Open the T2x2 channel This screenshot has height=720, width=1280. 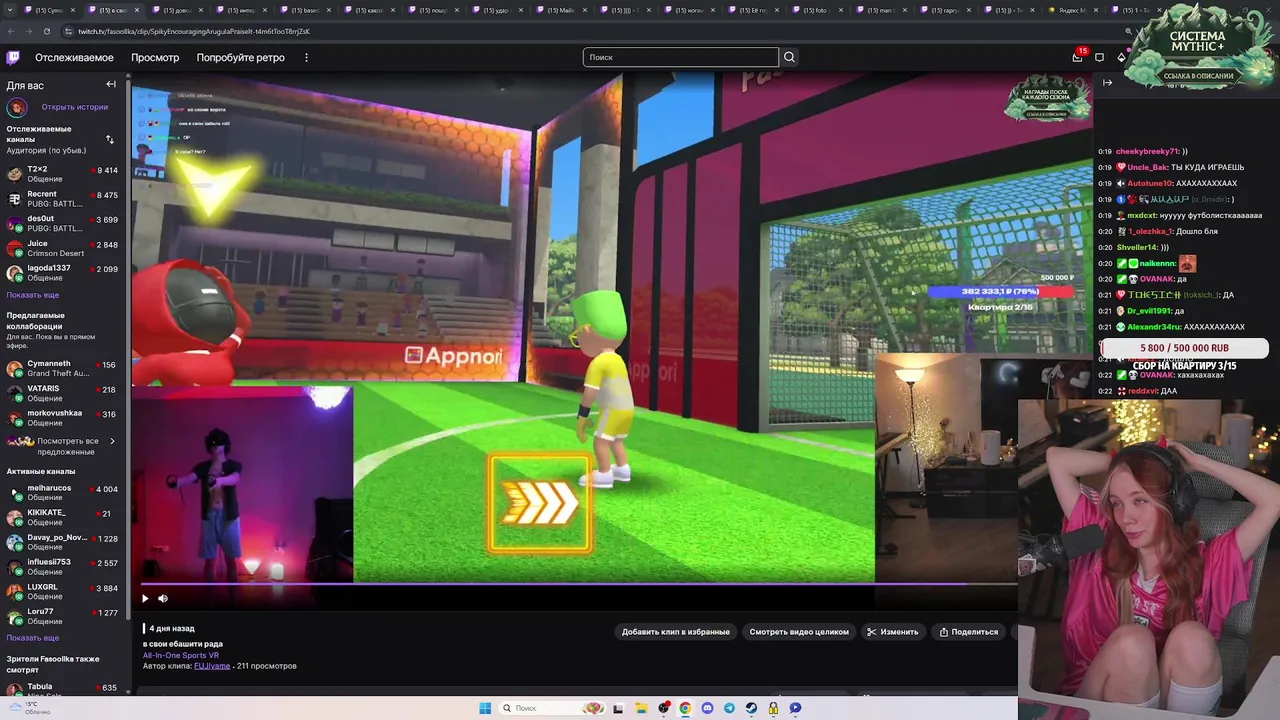click(x=63, y=174)
